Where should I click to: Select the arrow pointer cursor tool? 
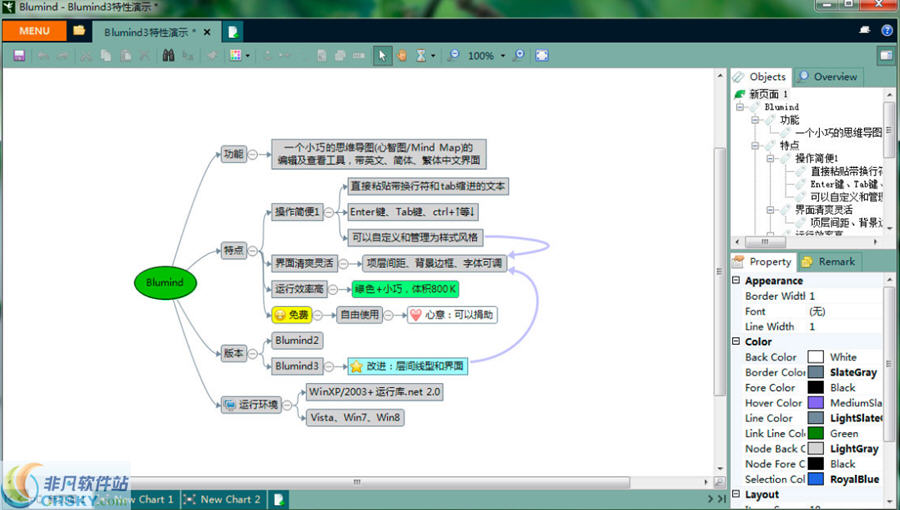tap(382, 56)
